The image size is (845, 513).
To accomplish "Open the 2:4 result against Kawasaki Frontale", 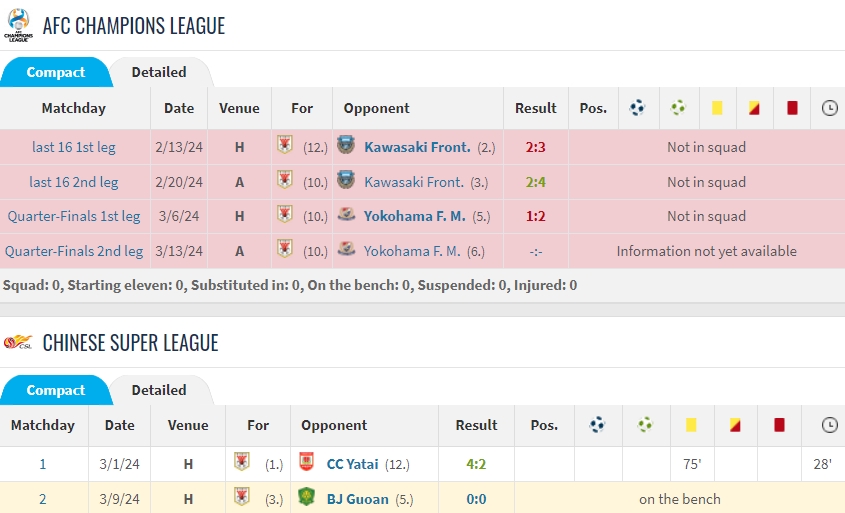I will pyautogui.click(x=534, y=182).
